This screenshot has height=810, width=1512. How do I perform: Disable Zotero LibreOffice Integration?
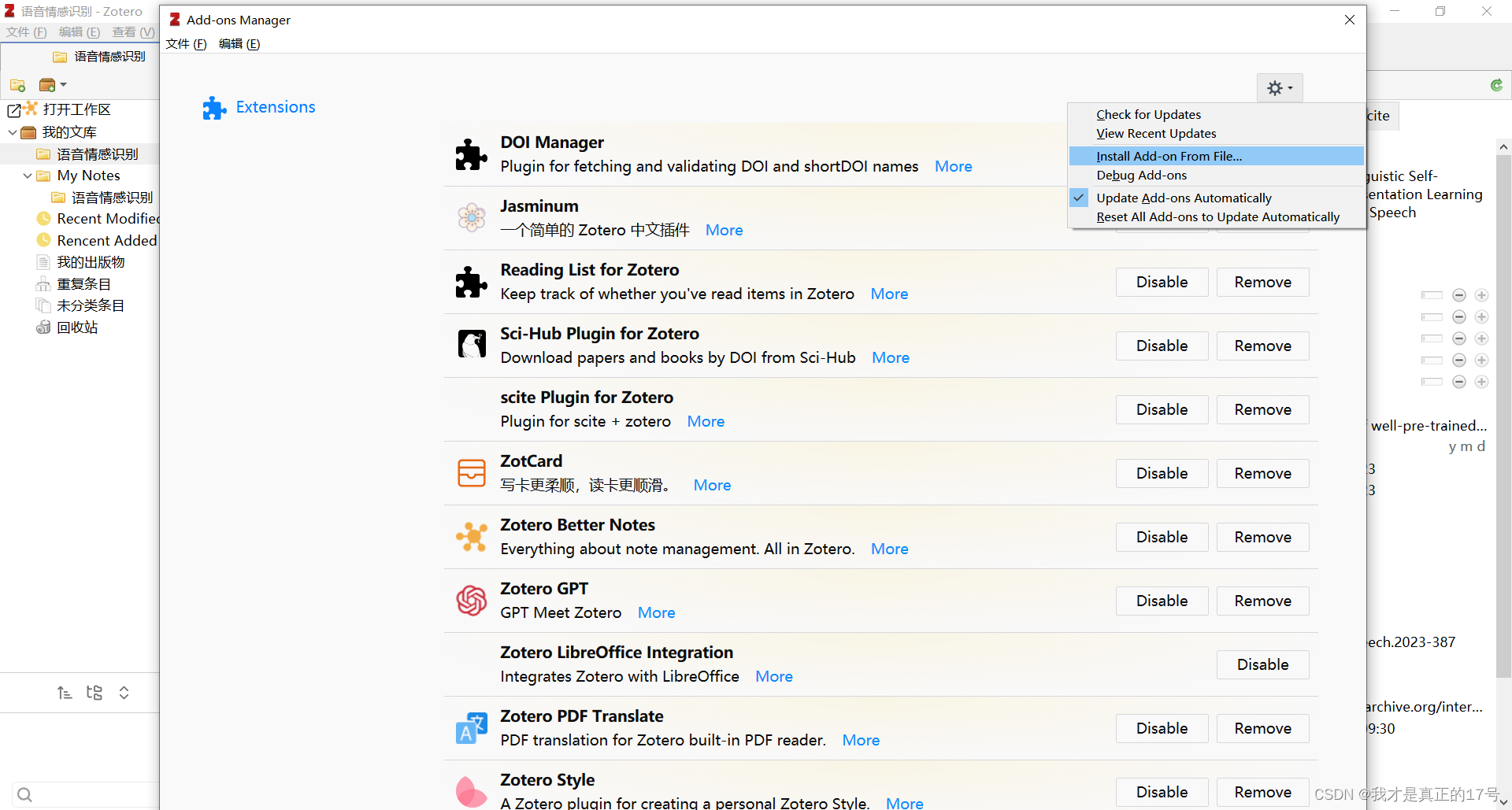(x=1262, y=664)
